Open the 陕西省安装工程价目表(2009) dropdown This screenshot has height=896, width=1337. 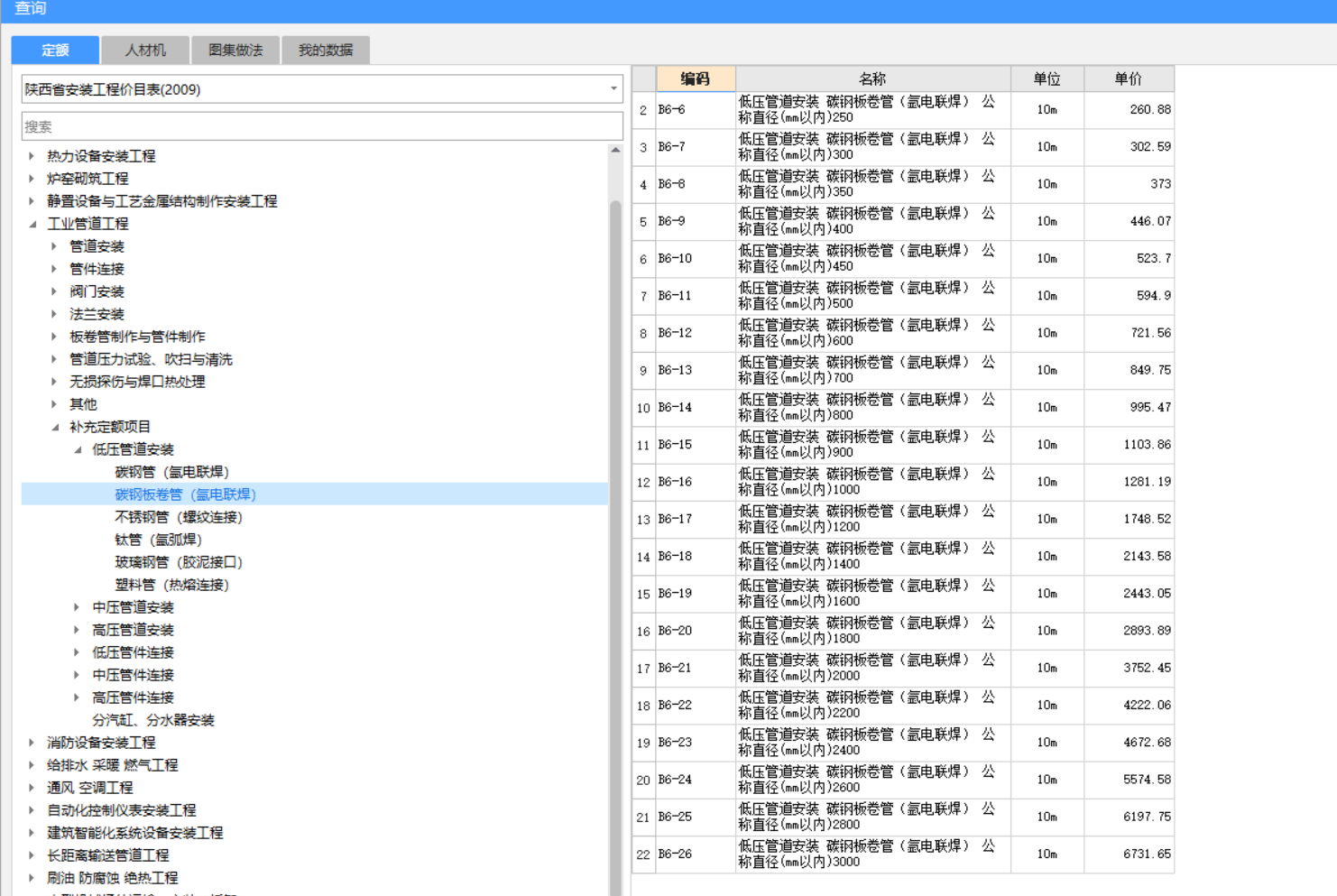point(322,89)
